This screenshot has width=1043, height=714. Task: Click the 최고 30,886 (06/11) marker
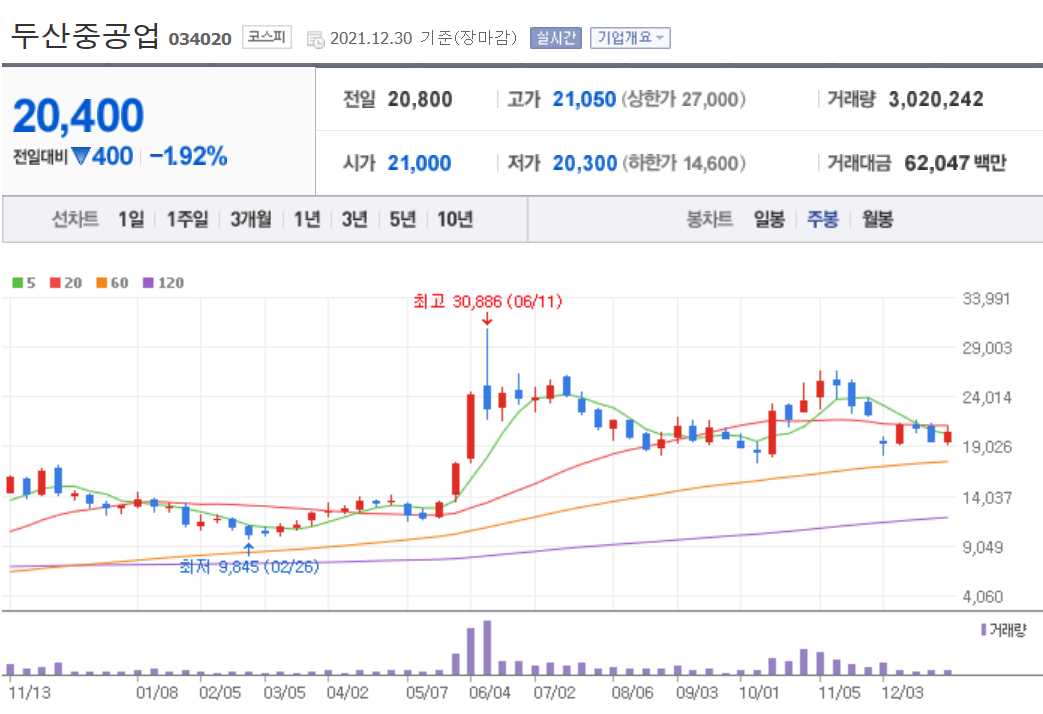pyautogui.click(x=488, y=302)
